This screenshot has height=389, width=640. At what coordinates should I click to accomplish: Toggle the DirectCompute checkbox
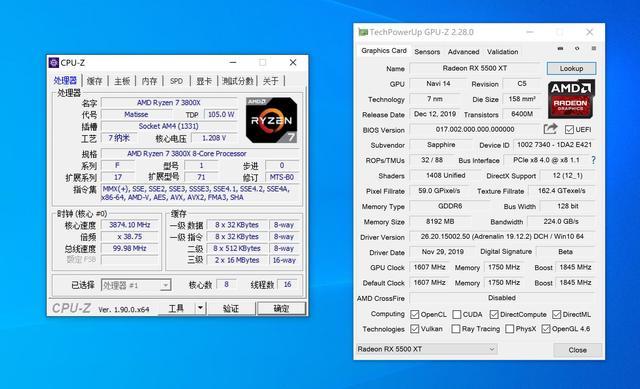pyautogui.click(x=494, y=314)
